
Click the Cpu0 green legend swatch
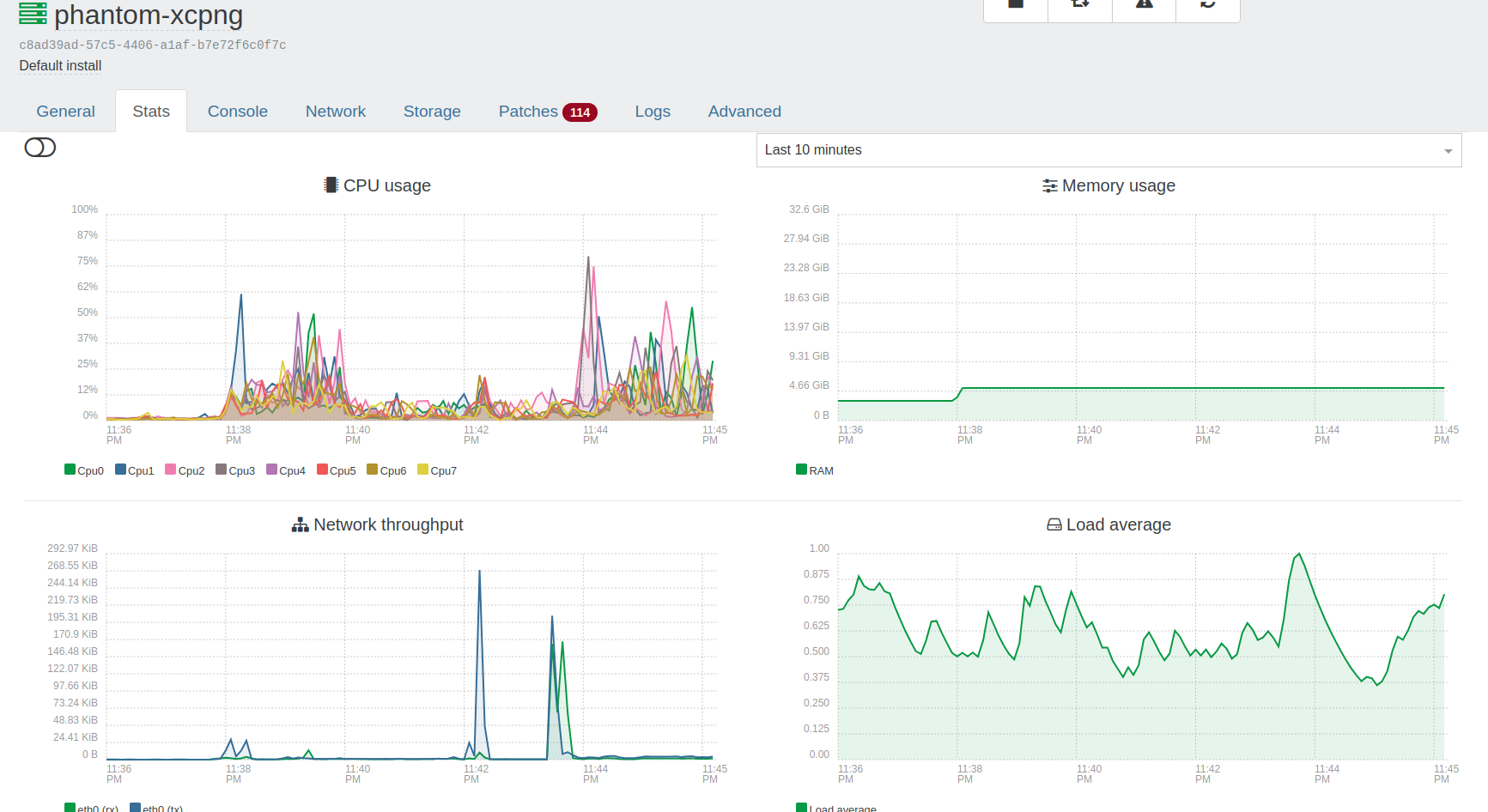point(70,470)
